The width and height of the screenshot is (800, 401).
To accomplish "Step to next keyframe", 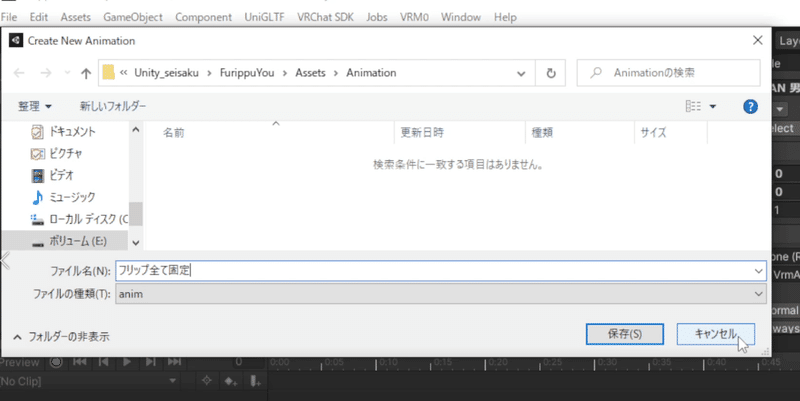I will coord(151,362).
